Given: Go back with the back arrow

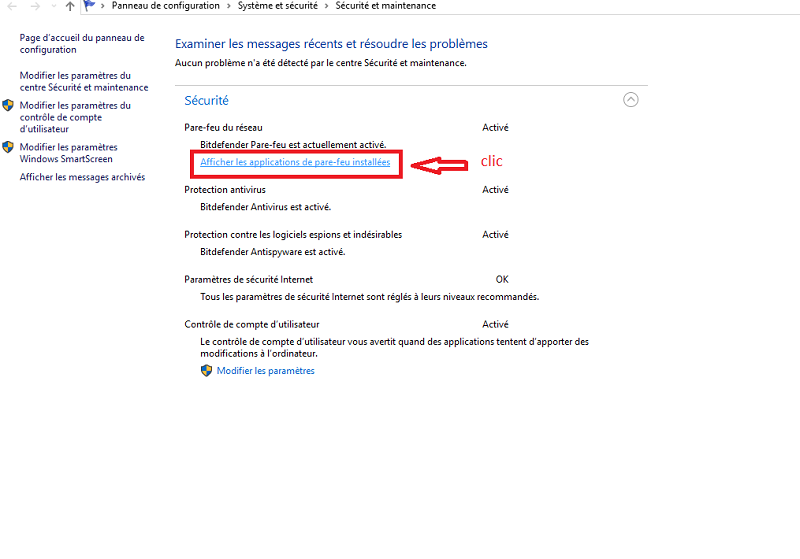Looking at the screenshot, I should point(12,6).
